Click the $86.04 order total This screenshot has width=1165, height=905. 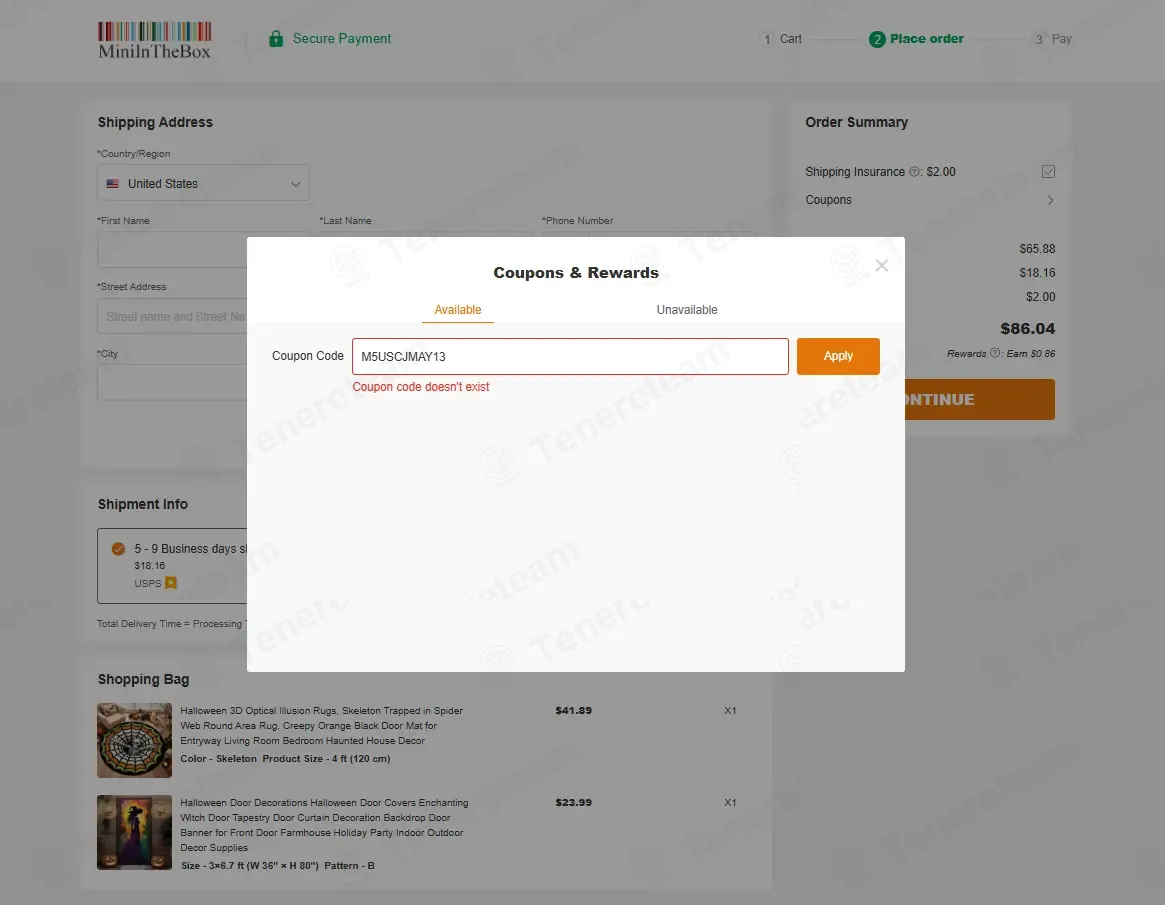(x=1027, y=328)
